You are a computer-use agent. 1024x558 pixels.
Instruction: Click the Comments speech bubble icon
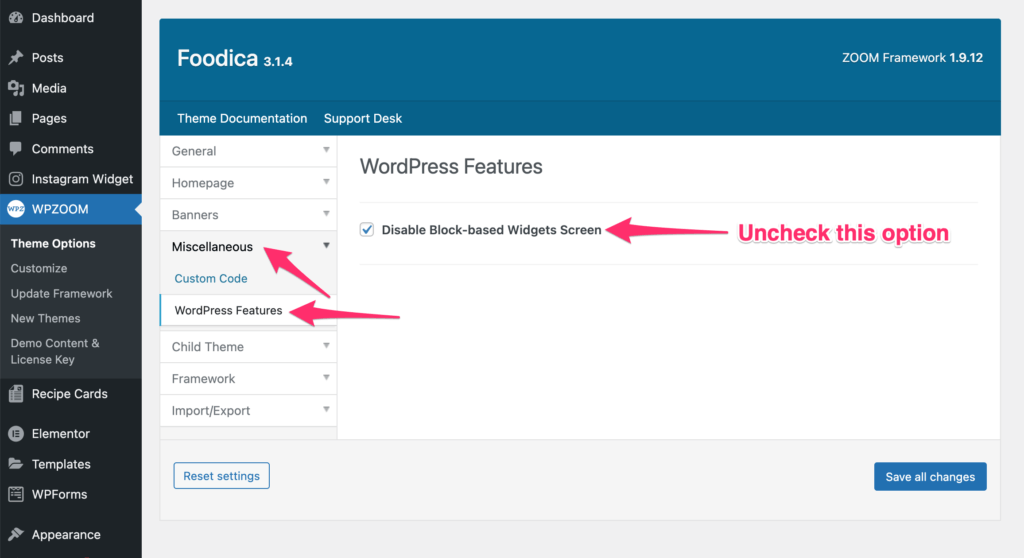point(15,149)
